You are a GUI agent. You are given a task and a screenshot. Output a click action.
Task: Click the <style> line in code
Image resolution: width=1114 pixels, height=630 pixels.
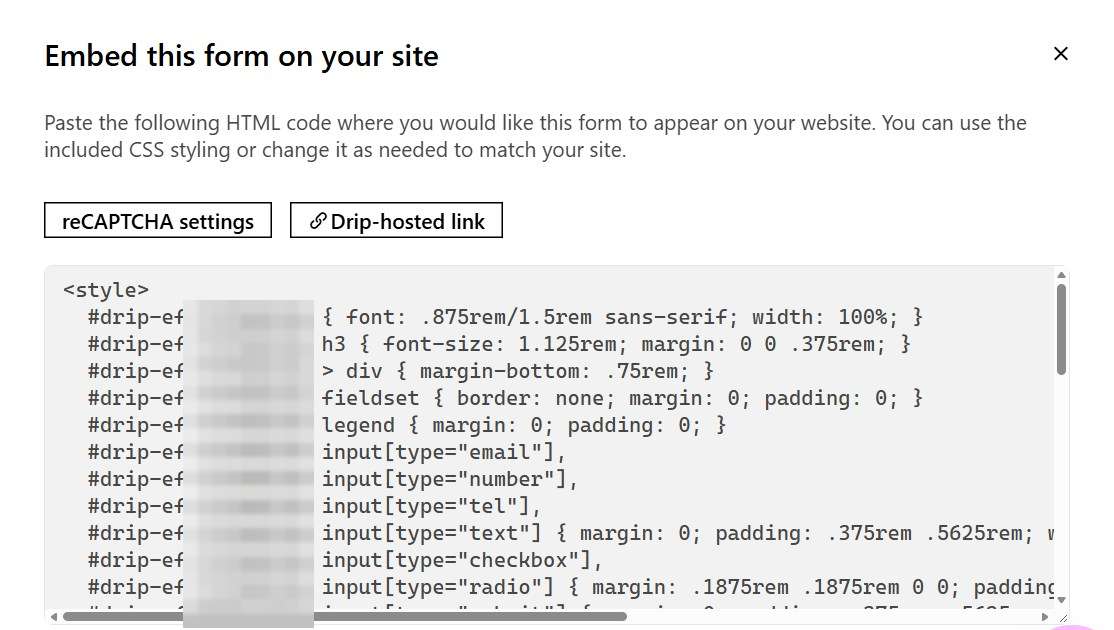[x=106, y=290]
